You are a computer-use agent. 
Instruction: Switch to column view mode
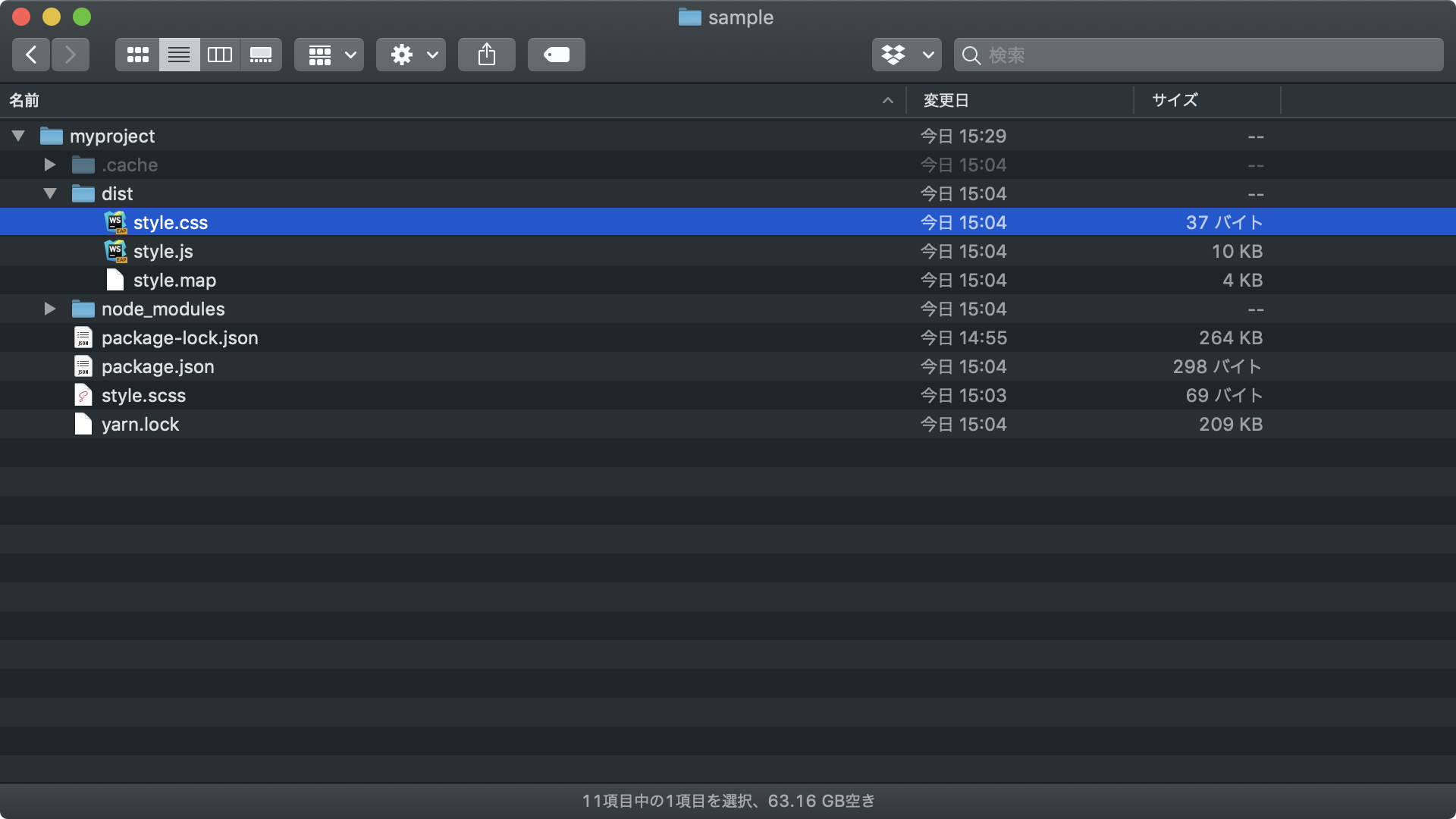tap(220, 55)
